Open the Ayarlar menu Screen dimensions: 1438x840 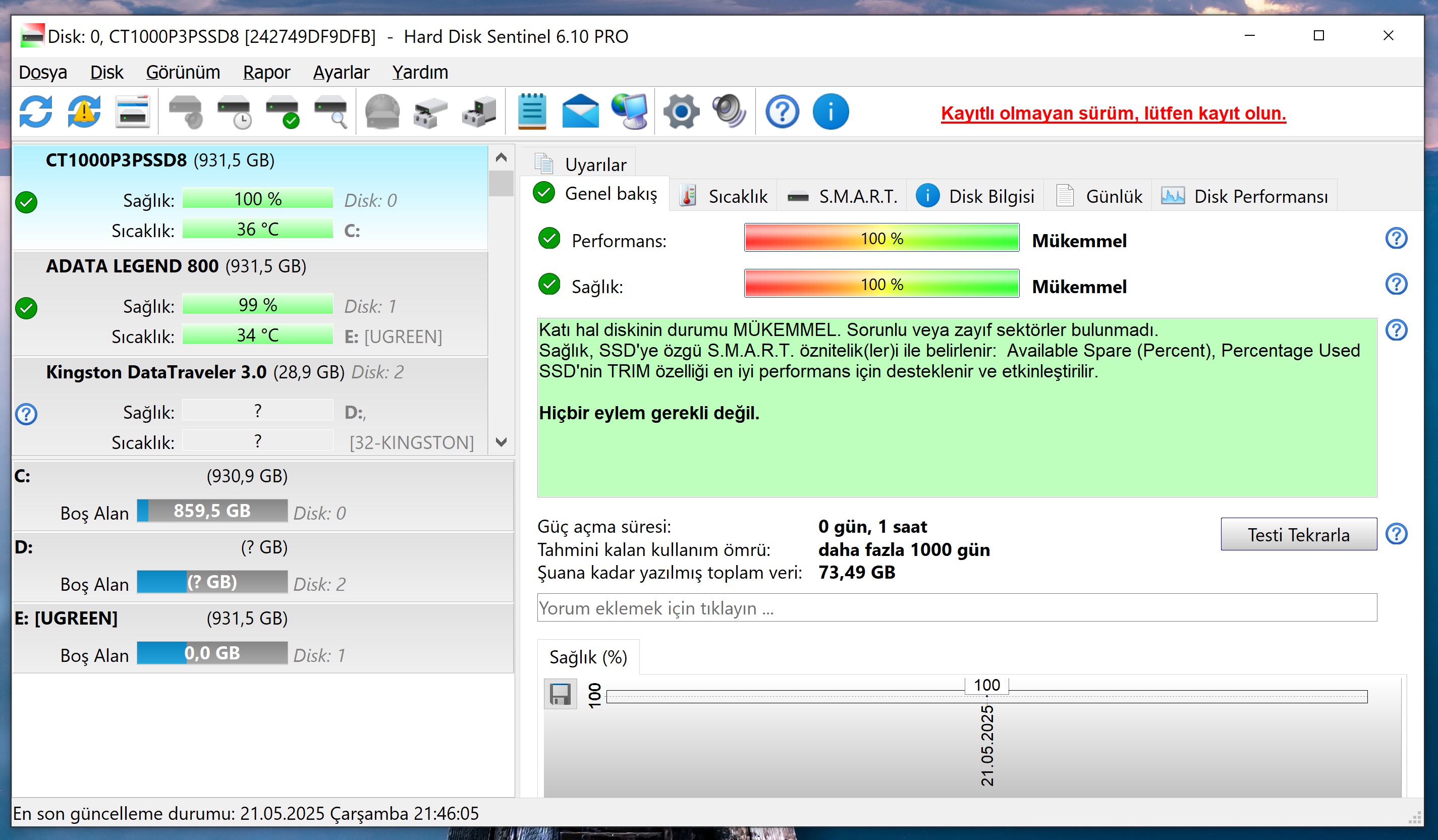click(x=341, y=73)
